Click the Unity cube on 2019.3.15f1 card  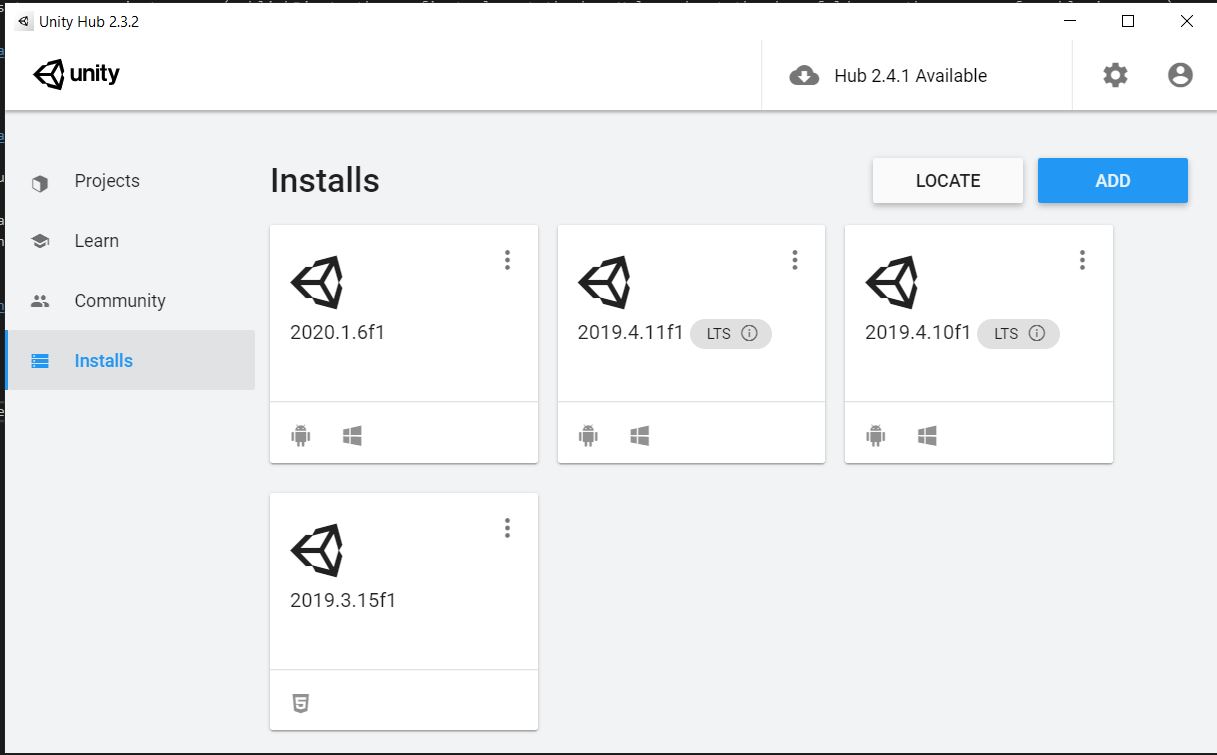[317, 550]
